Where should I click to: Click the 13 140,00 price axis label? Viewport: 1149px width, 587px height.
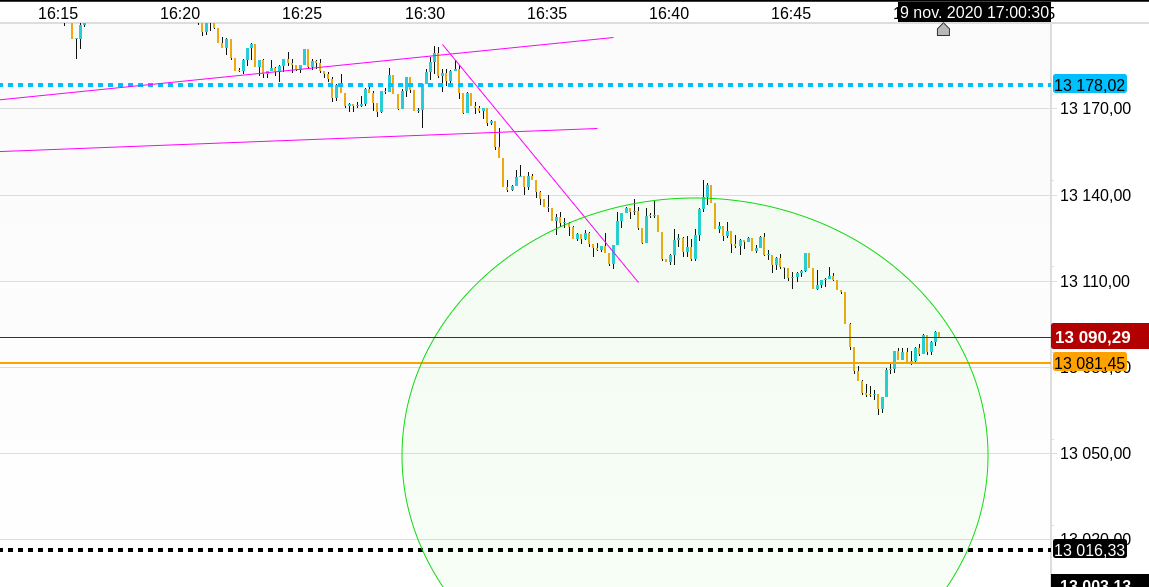[1096, 195]
